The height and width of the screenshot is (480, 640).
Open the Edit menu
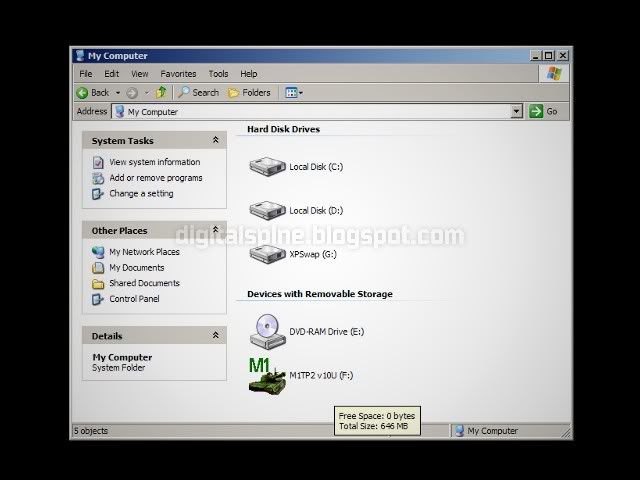click(111, 74)
